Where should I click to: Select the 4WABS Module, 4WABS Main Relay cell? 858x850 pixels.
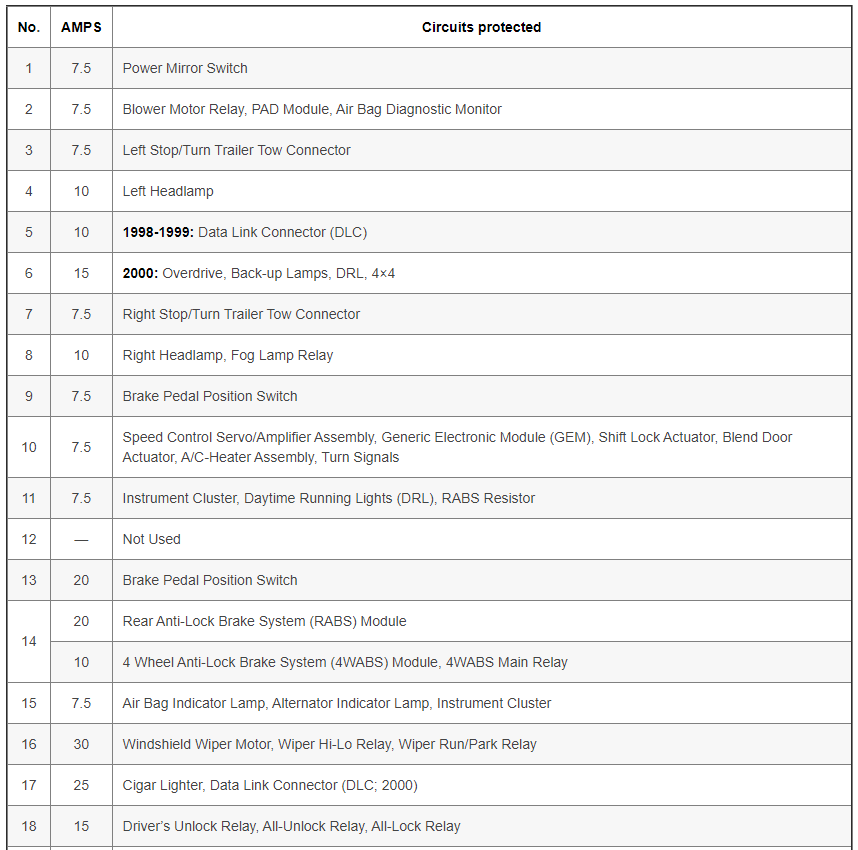[345, 662]
